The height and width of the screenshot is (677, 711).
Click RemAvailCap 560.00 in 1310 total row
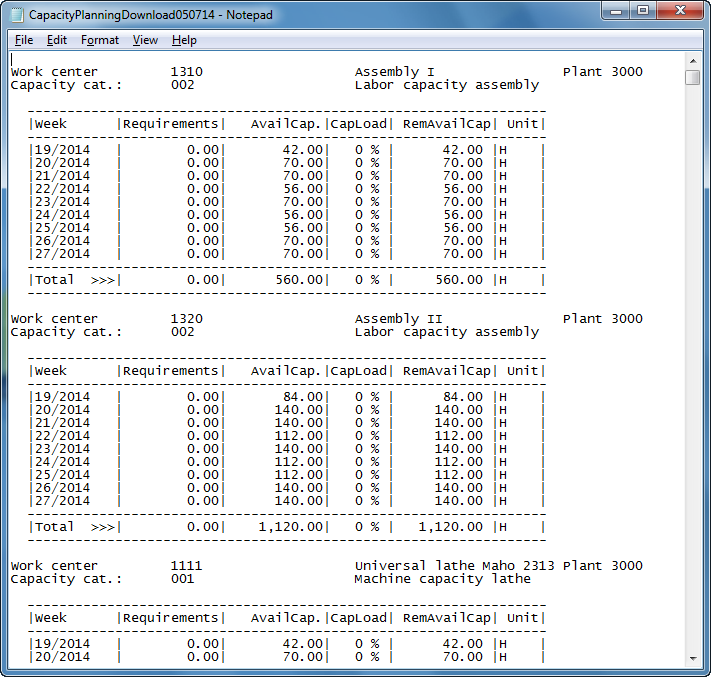pos(459,280)
